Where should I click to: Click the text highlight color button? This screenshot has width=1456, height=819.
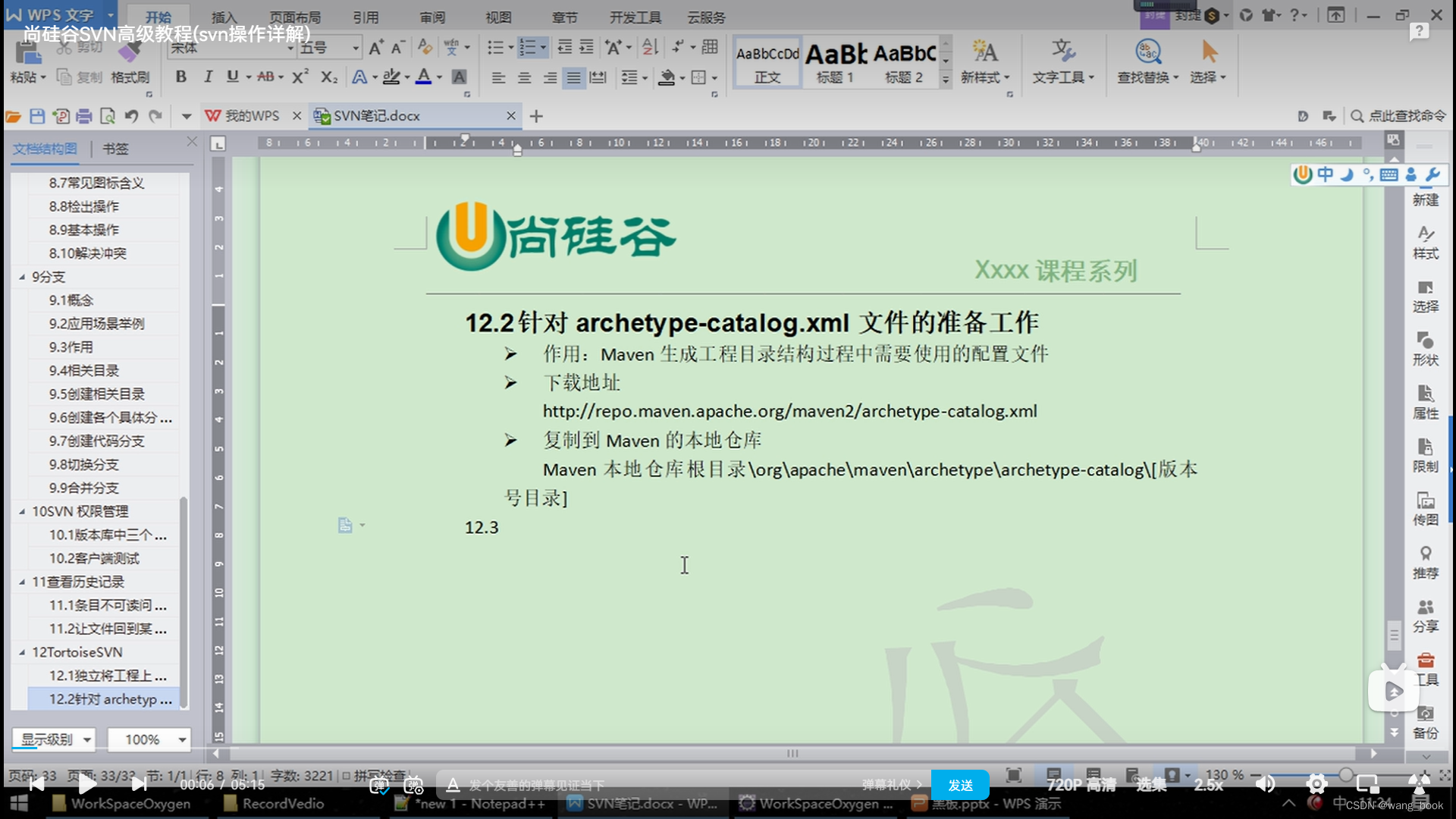[391, 77]
